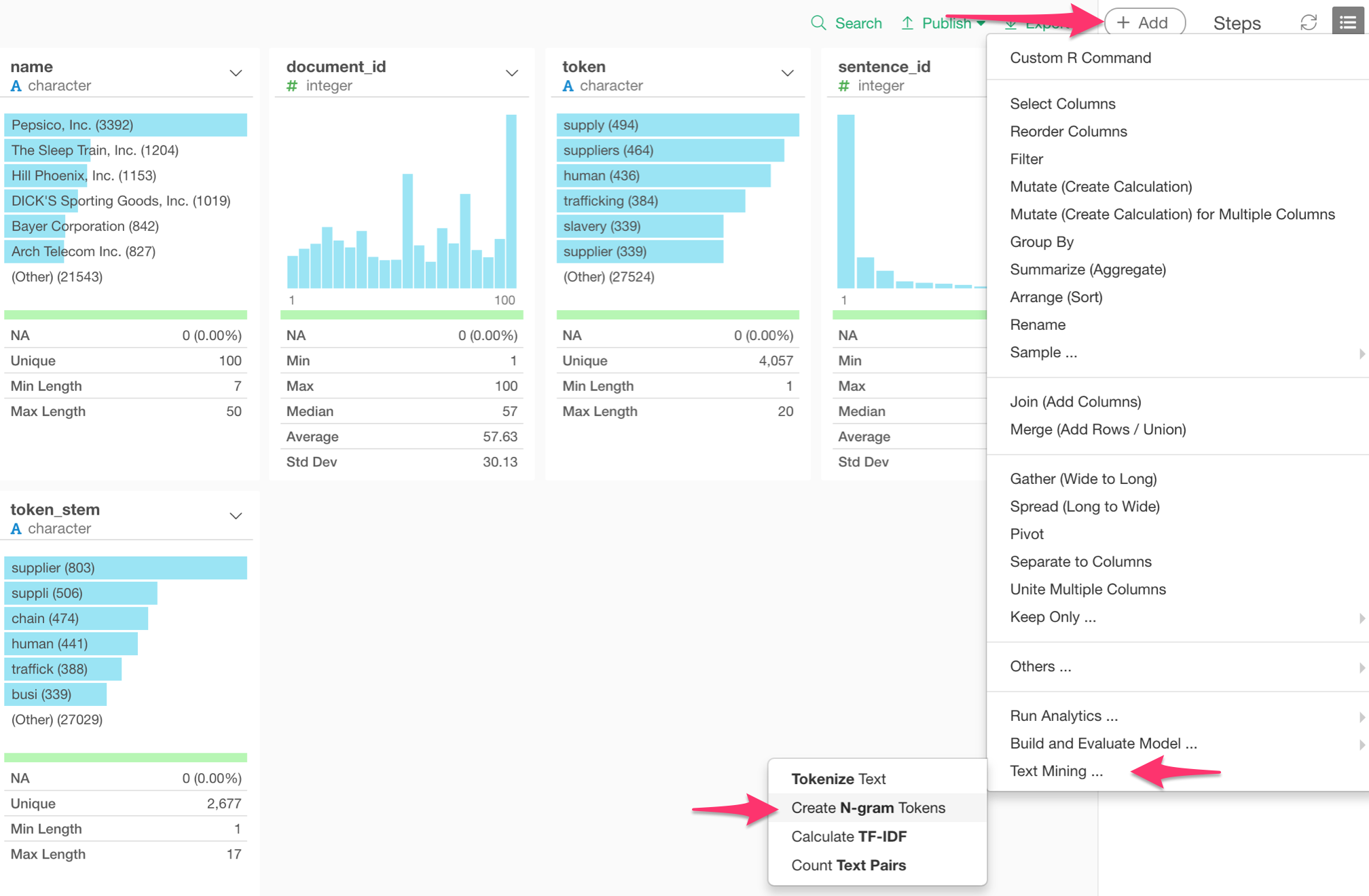
Task: Expand the Others submenu arrow
Action: coord(1361,667)
